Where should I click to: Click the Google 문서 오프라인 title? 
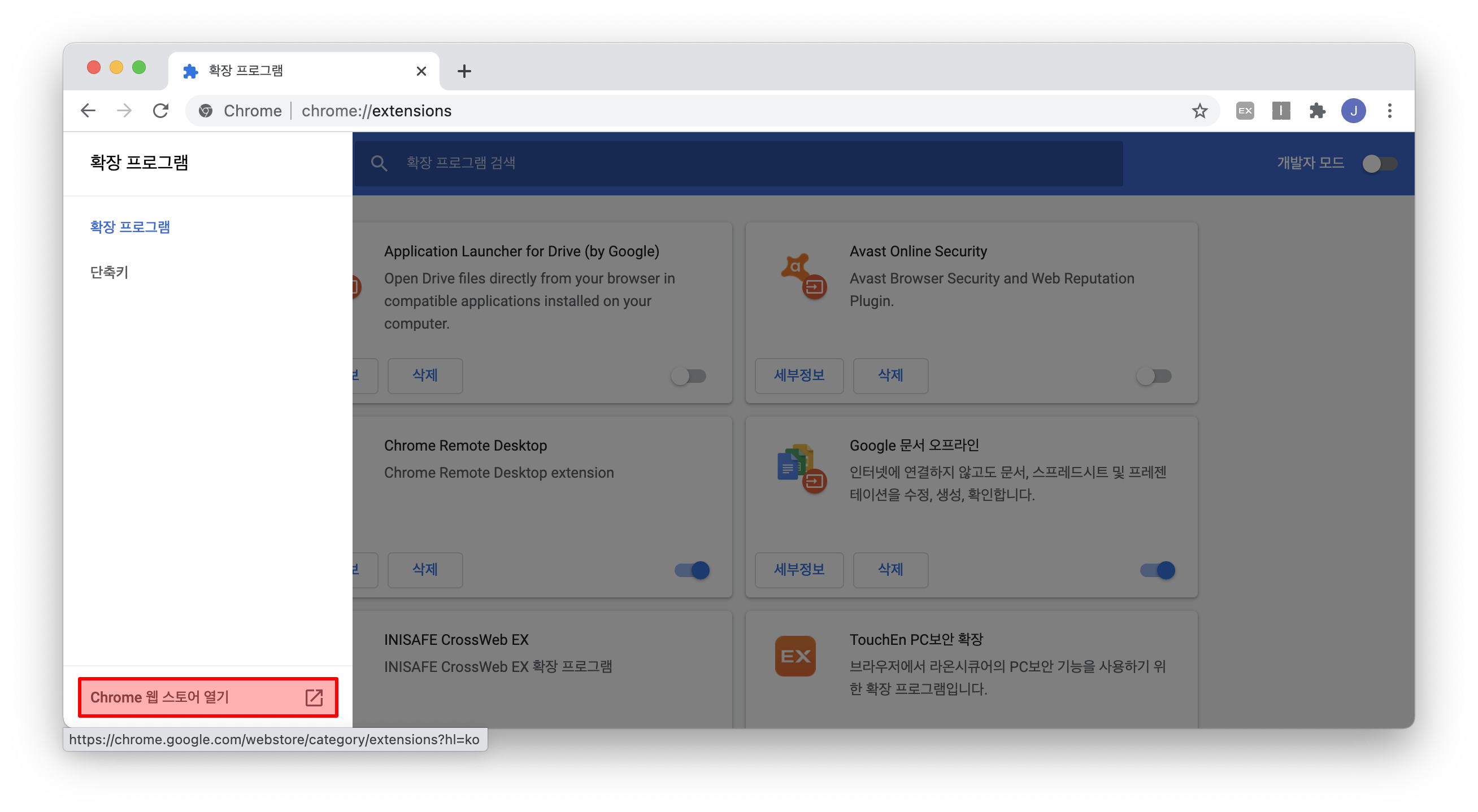tap(914, 446)
